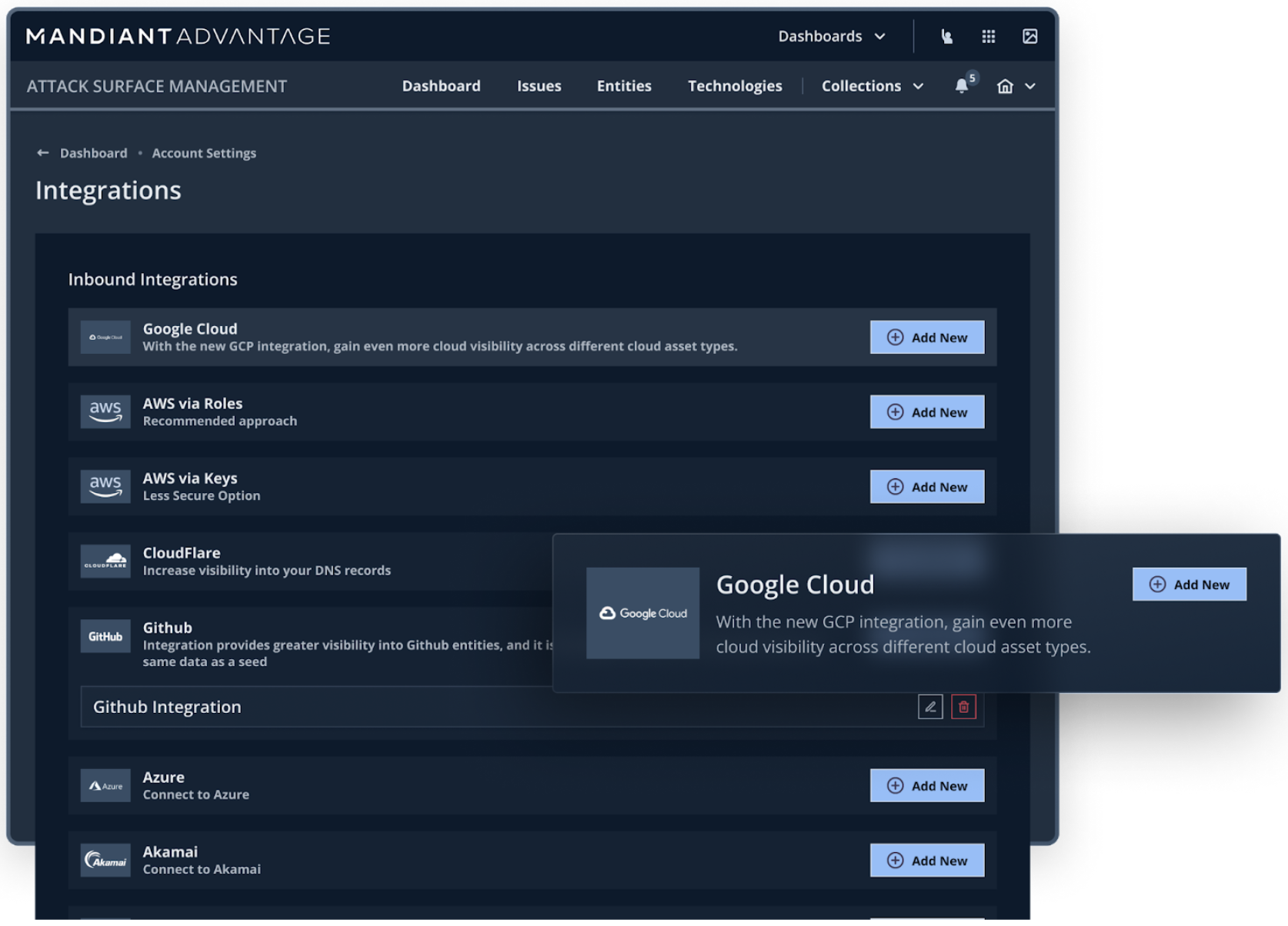
Task: Click the Google Cloud logo in list row
Action: pyautogui.click(x=105, y=338)
